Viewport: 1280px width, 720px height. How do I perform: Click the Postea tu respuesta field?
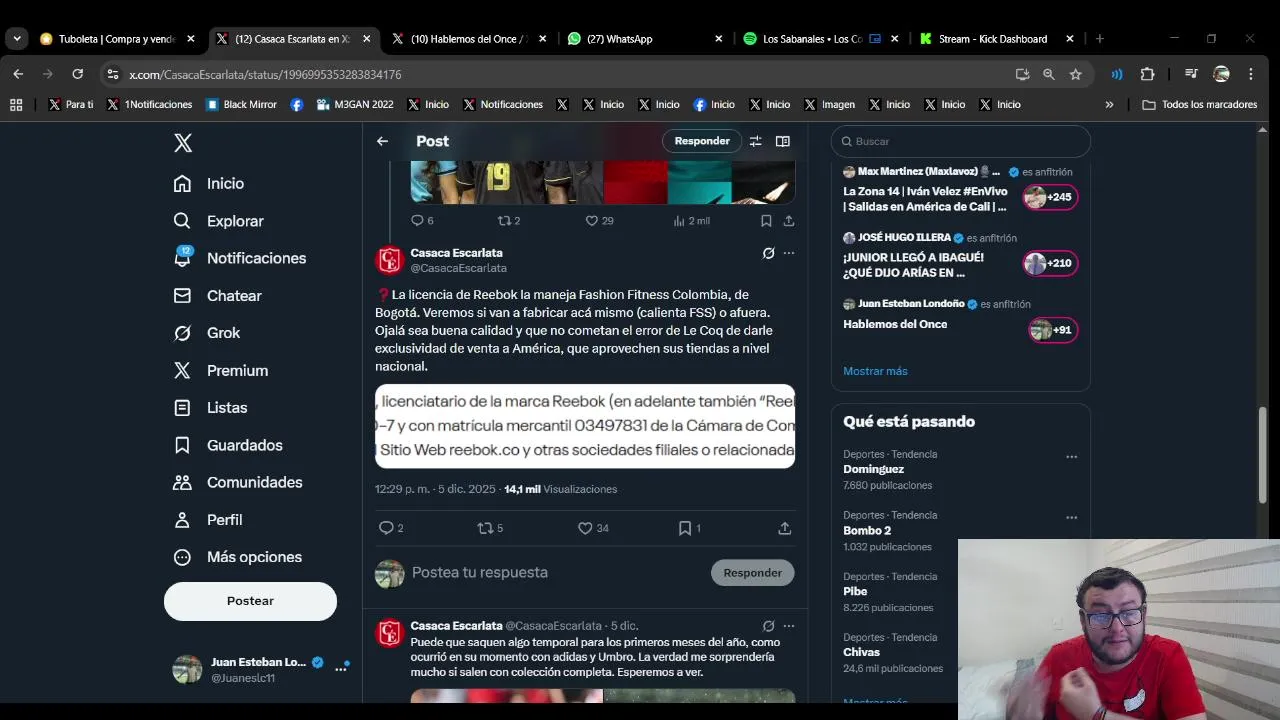(x=556, y=573)
